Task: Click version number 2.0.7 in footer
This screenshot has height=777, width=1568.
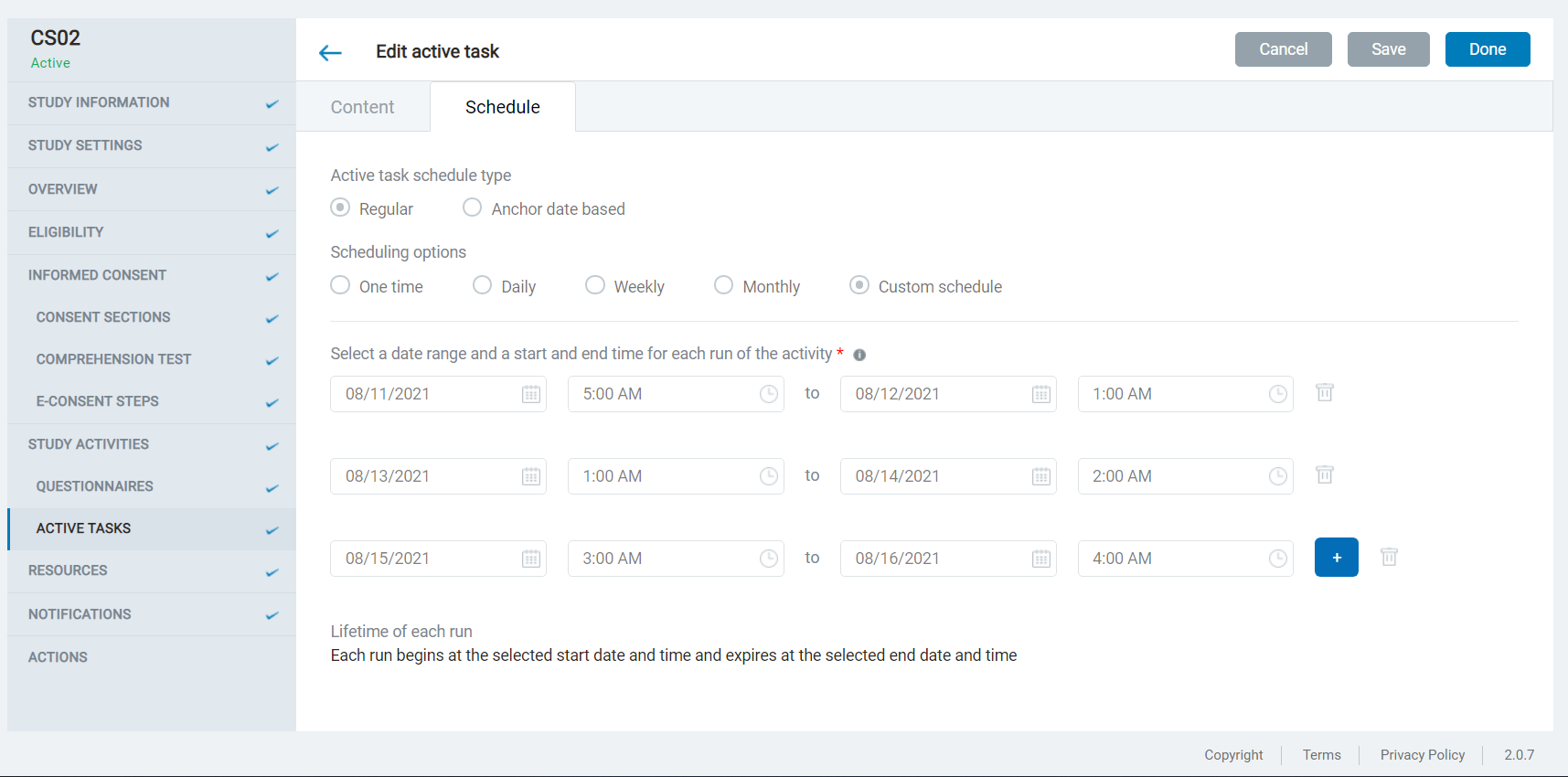Action: click(x=1519, y=755)
